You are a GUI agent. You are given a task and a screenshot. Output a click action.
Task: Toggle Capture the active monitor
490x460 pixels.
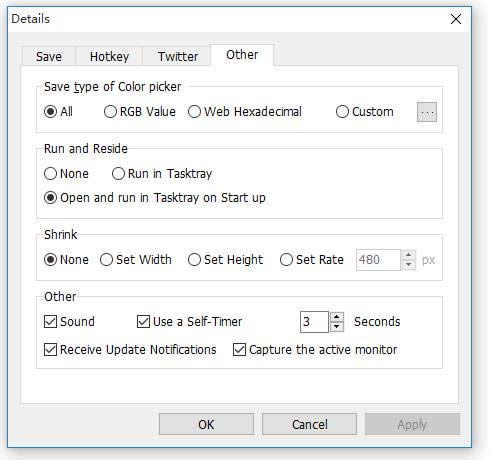(315, 350)
